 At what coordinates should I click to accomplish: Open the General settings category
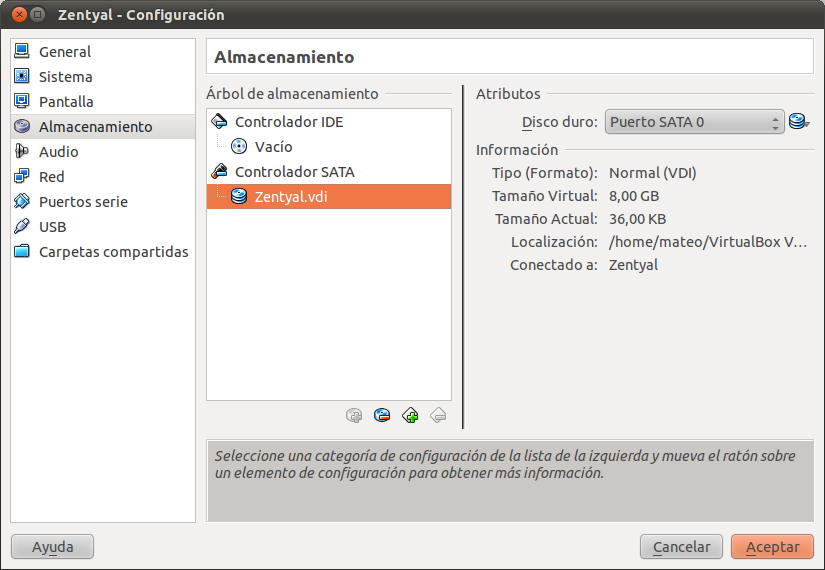(x=103, y=52)
